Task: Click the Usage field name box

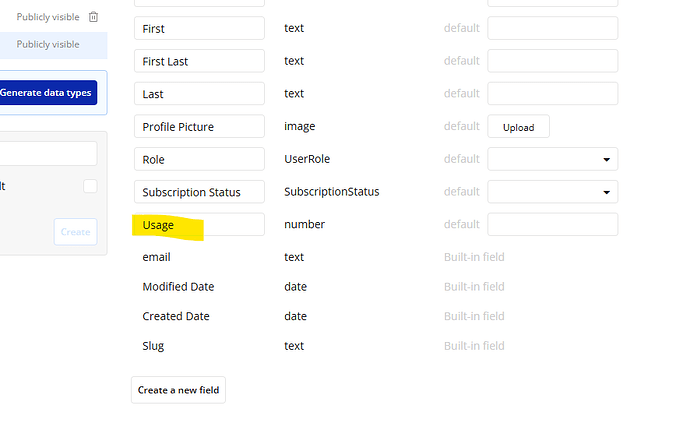Action: click(199, 225)
